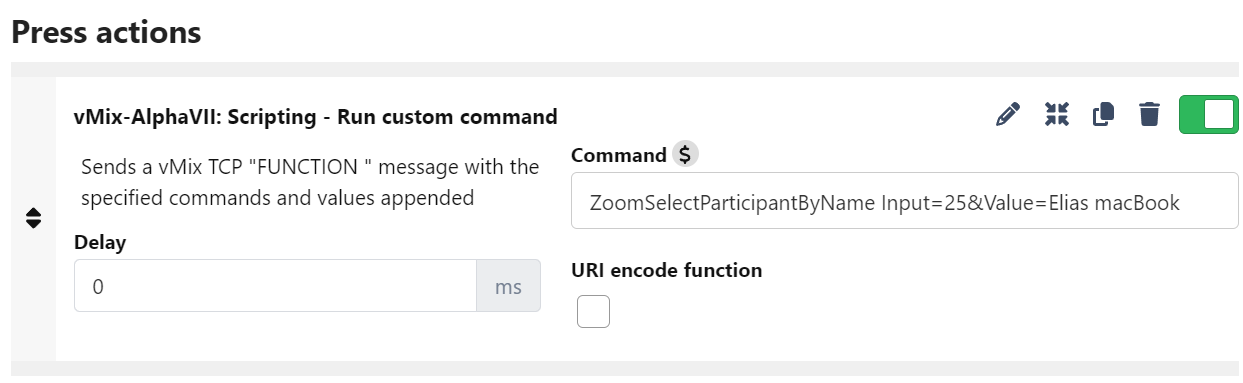The height and width of the screenshot is (383, 1243).
Task: Duplicate the action using the copy icon
Action: [1103, 115]
